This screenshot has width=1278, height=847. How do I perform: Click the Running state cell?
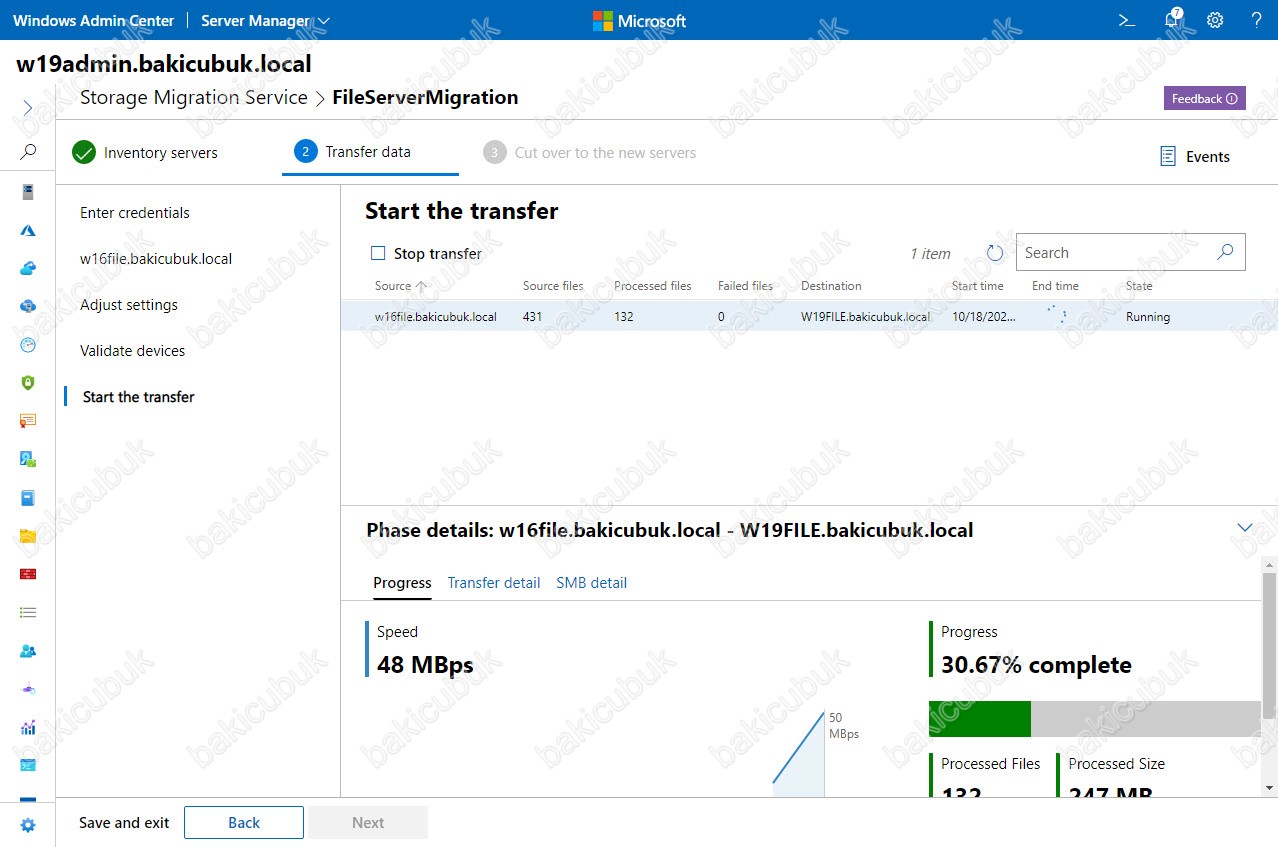coord(1148,317)
